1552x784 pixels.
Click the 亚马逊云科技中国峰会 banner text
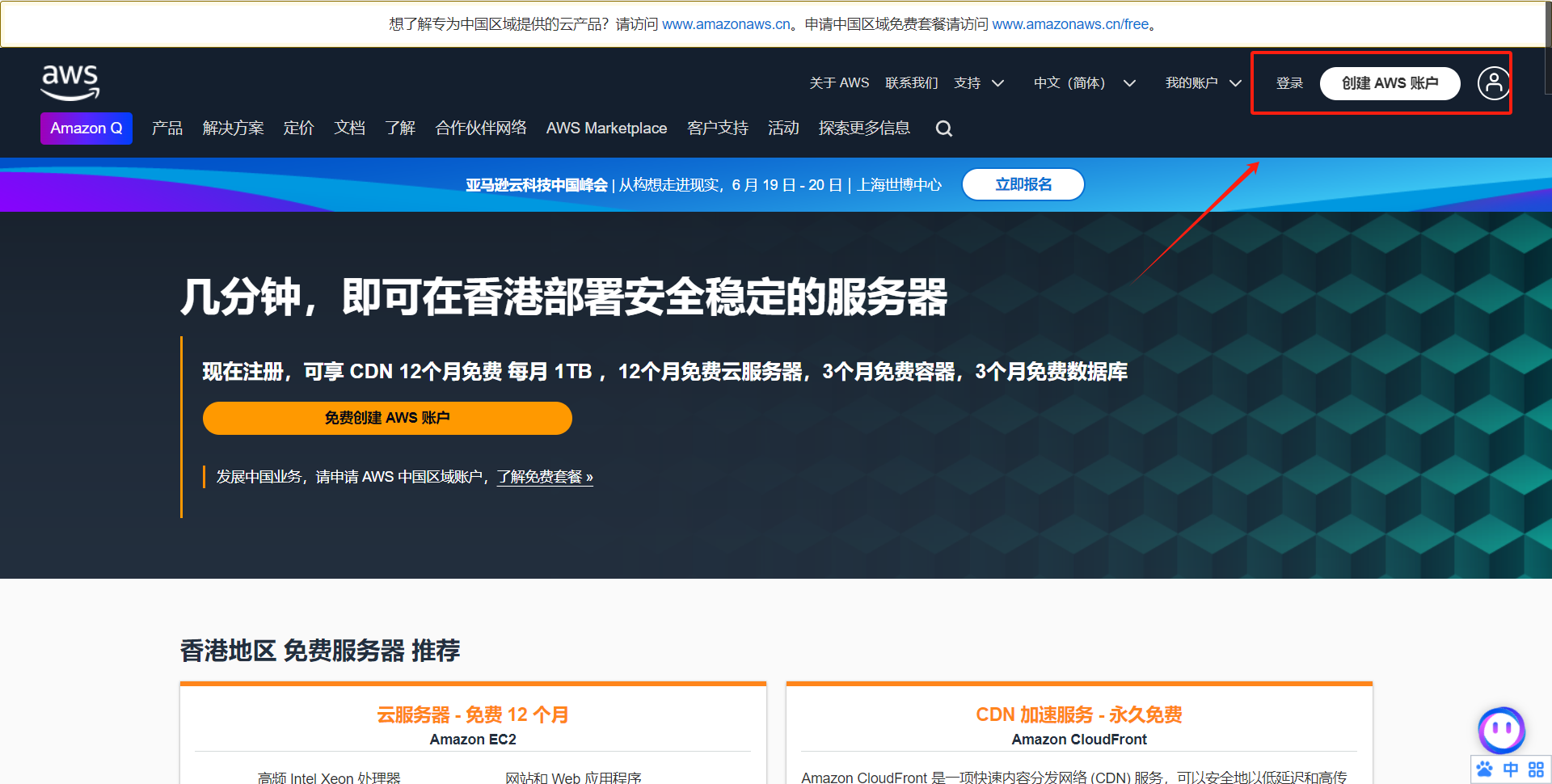tap(537, 185)
